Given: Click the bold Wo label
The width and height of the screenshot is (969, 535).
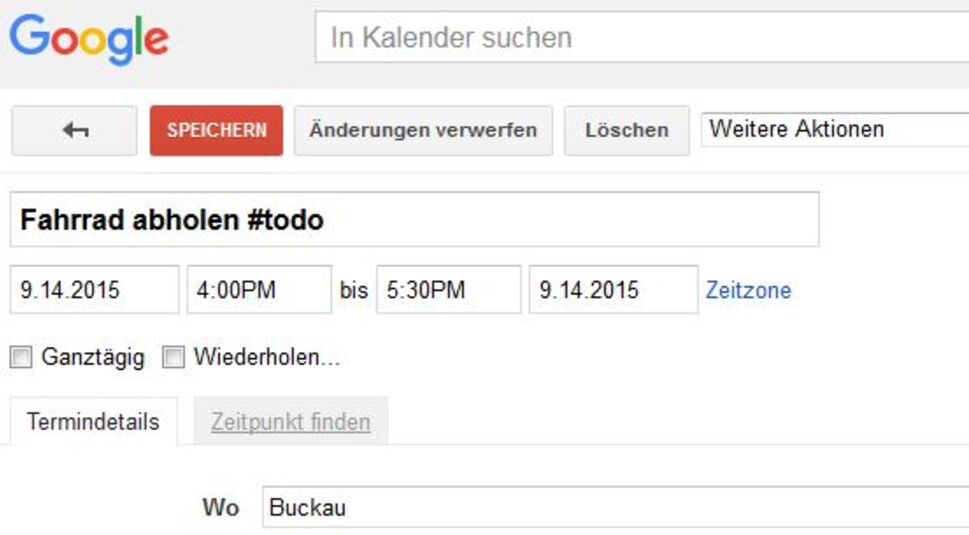Looking at the screenshot, I should click(220, 507).
